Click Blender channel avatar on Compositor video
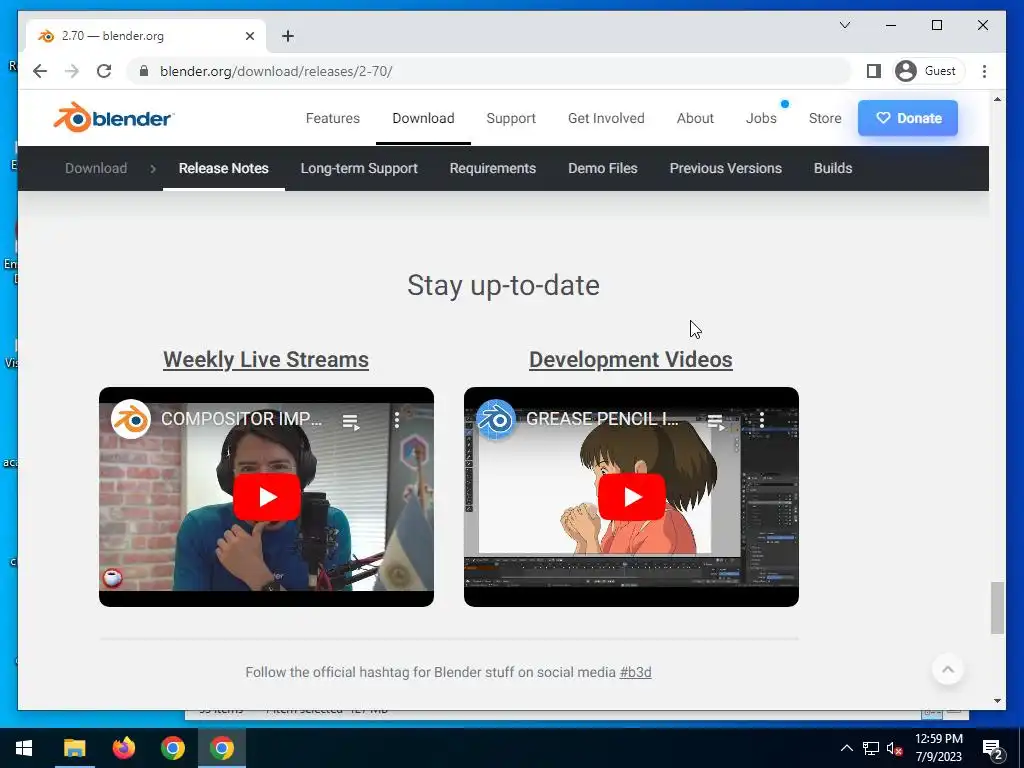The height and width of the screenshot is (768, 1024). 131,419
